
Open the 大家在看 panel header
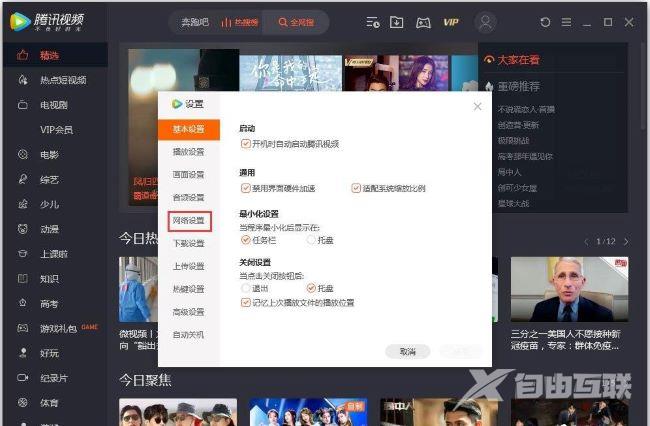click(512, 60)
